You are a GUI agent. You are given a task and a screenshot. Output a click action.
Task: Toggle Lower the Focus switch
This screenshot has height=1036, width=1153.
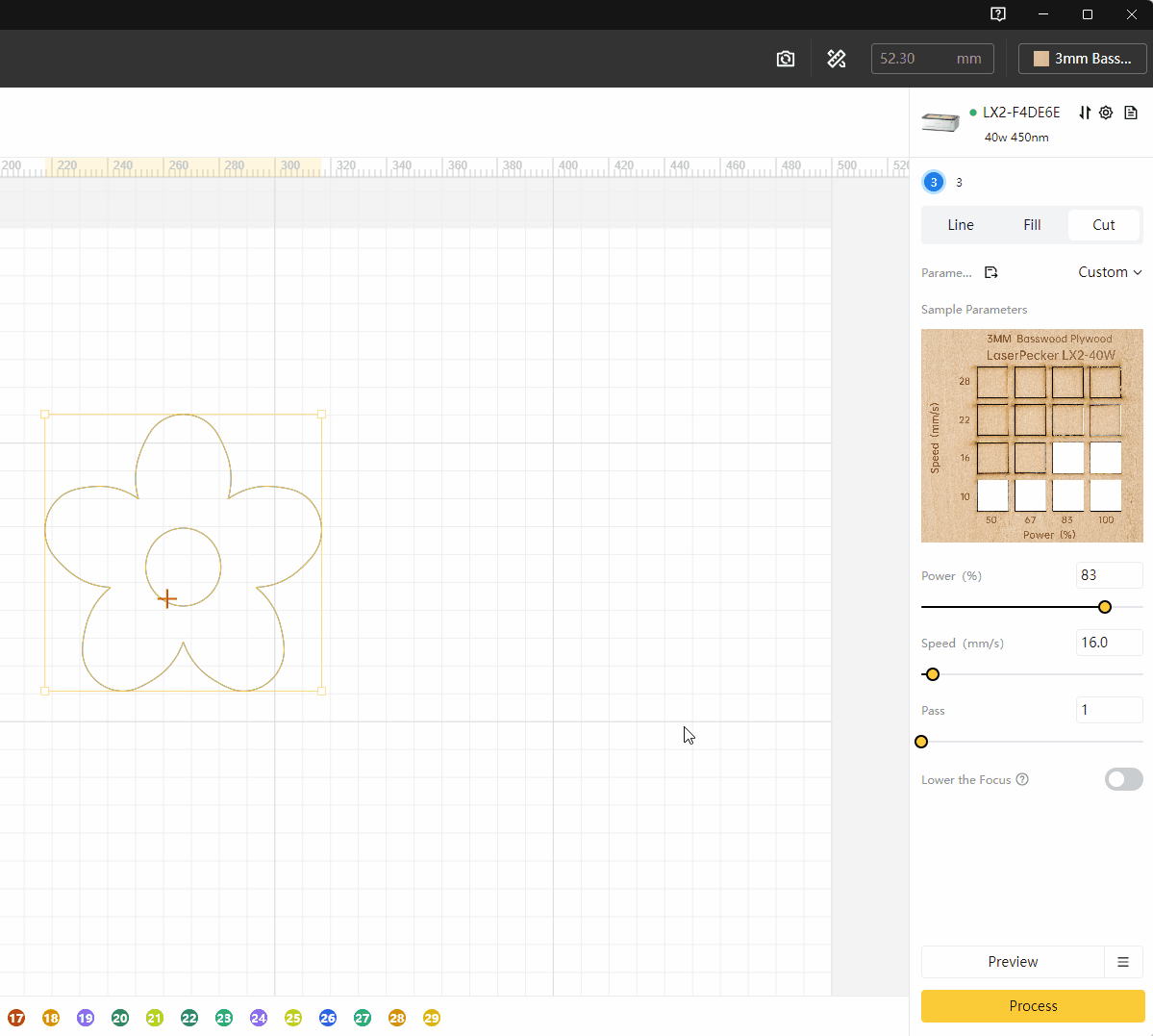(x=1123, y=779)
